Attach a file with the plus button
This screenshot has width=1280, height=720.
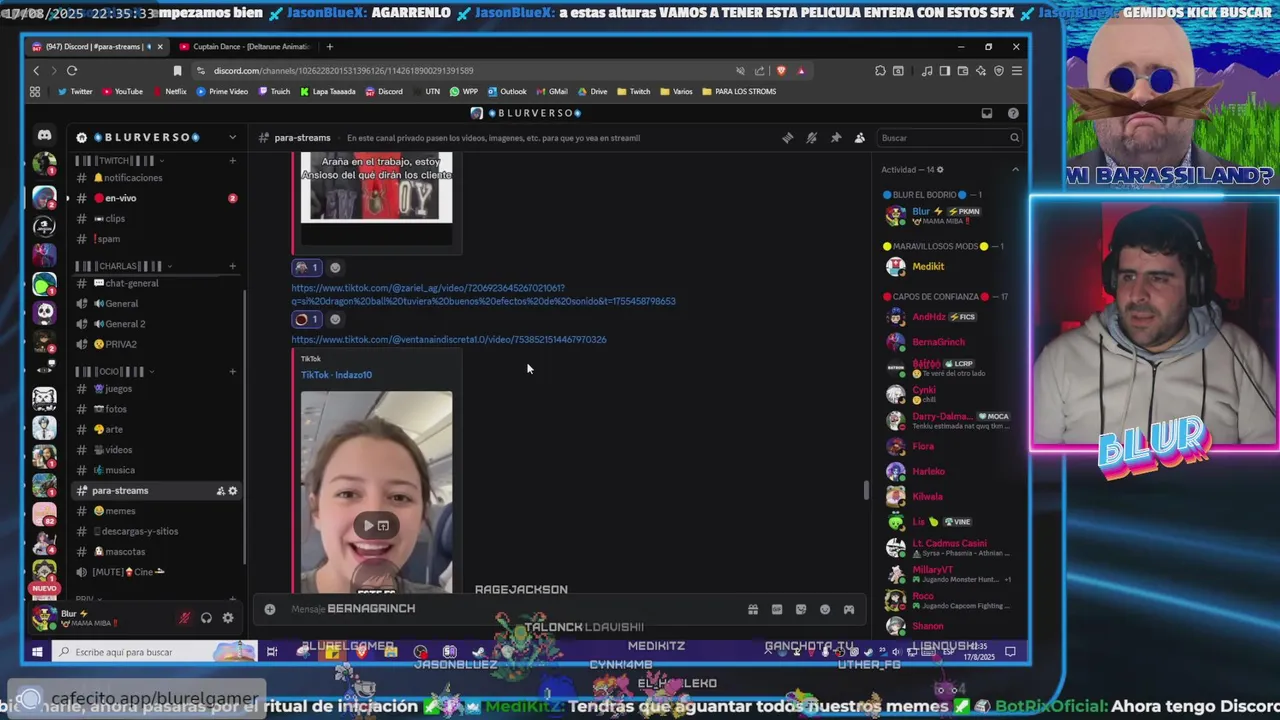[270, 609]
